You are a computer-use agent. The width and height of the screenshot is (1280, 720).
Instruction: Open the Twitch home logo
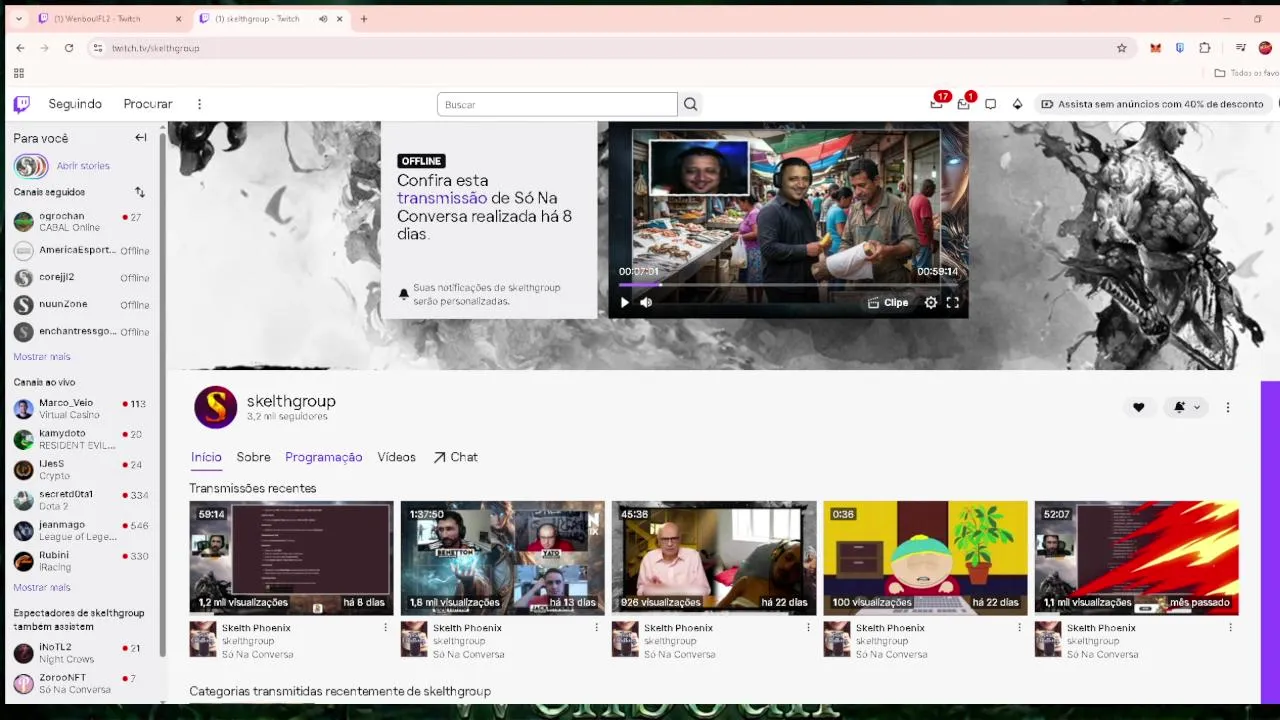point(21,104)
